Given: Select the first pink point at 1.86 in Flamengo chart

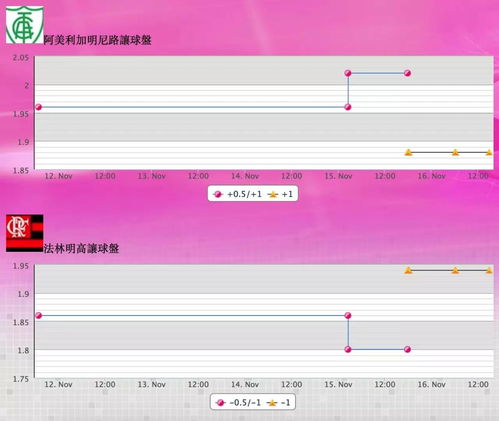Looking at the screenshot, I should point(38,315).
